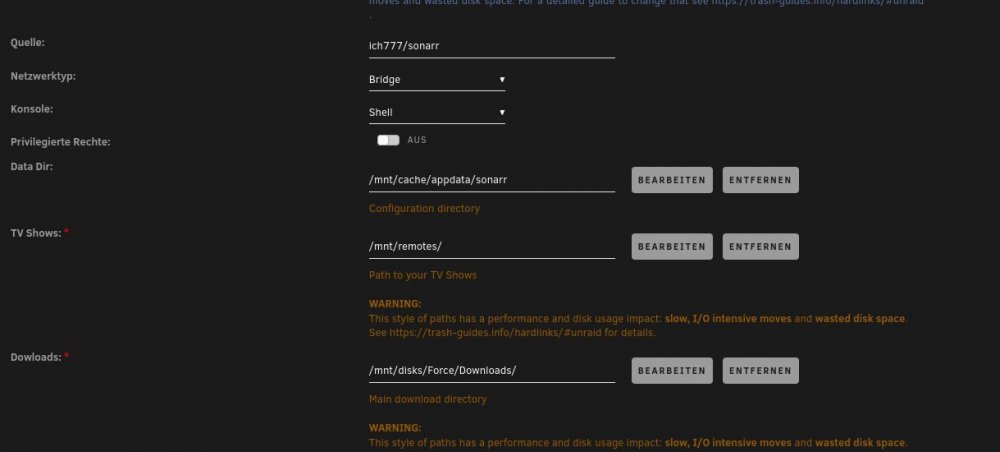Screen dimensions: 1000x452
Task: Open the Netzwerktyp Bridge dropdown
Action: coord(437,80)
